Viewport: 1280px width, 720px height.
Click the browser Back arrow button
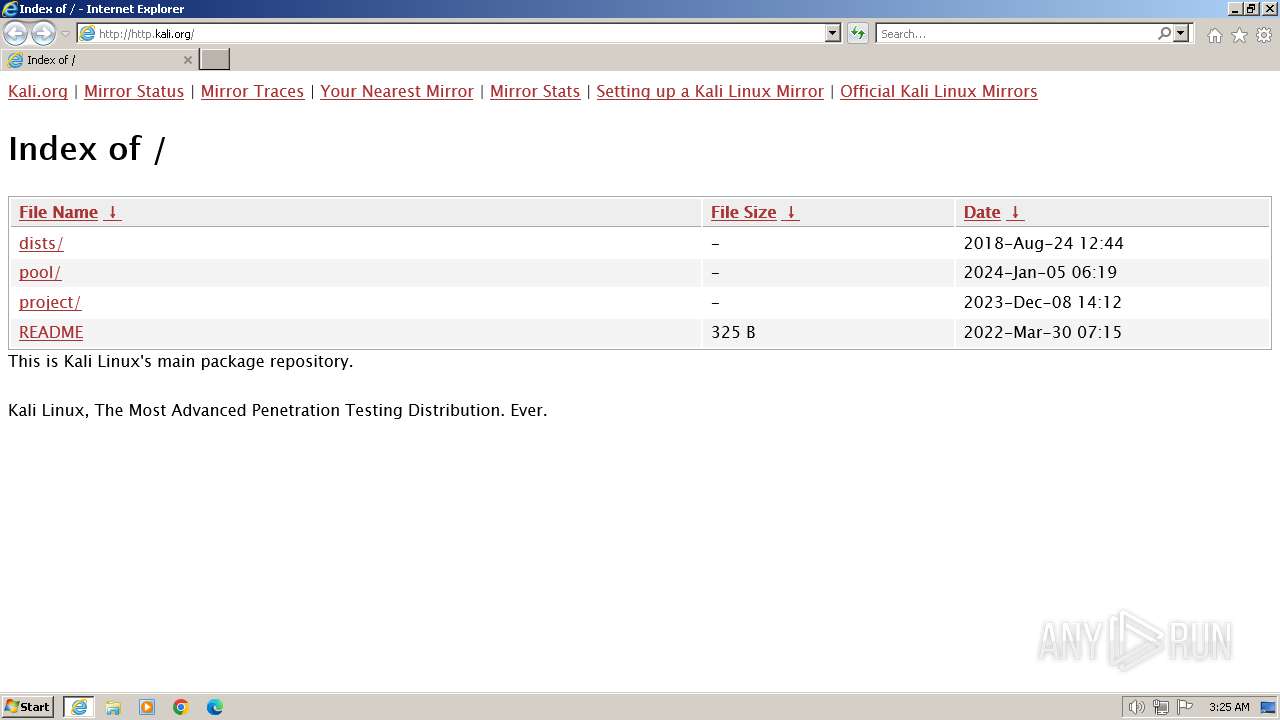click(15, 34)
